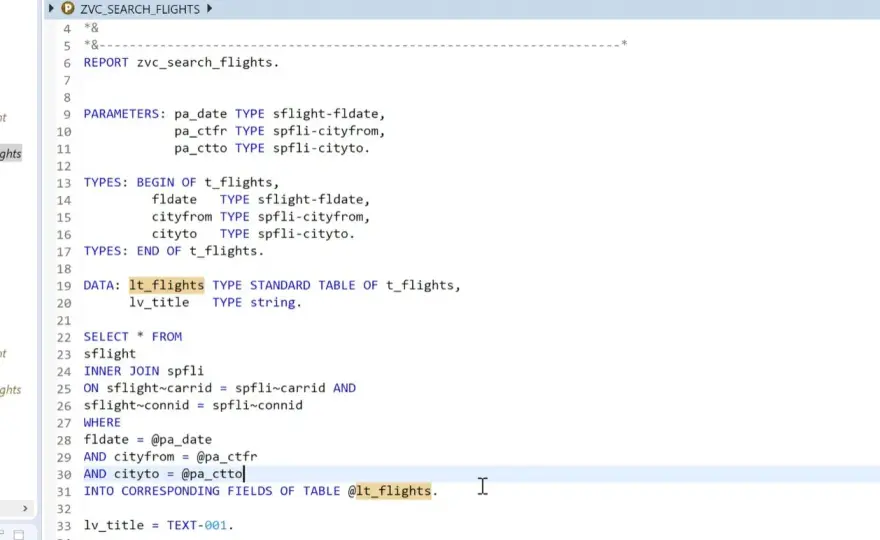The image size is (880, 540).
Task: Click @pa_ctfr on line 29
Action: [x=227, y=456]
